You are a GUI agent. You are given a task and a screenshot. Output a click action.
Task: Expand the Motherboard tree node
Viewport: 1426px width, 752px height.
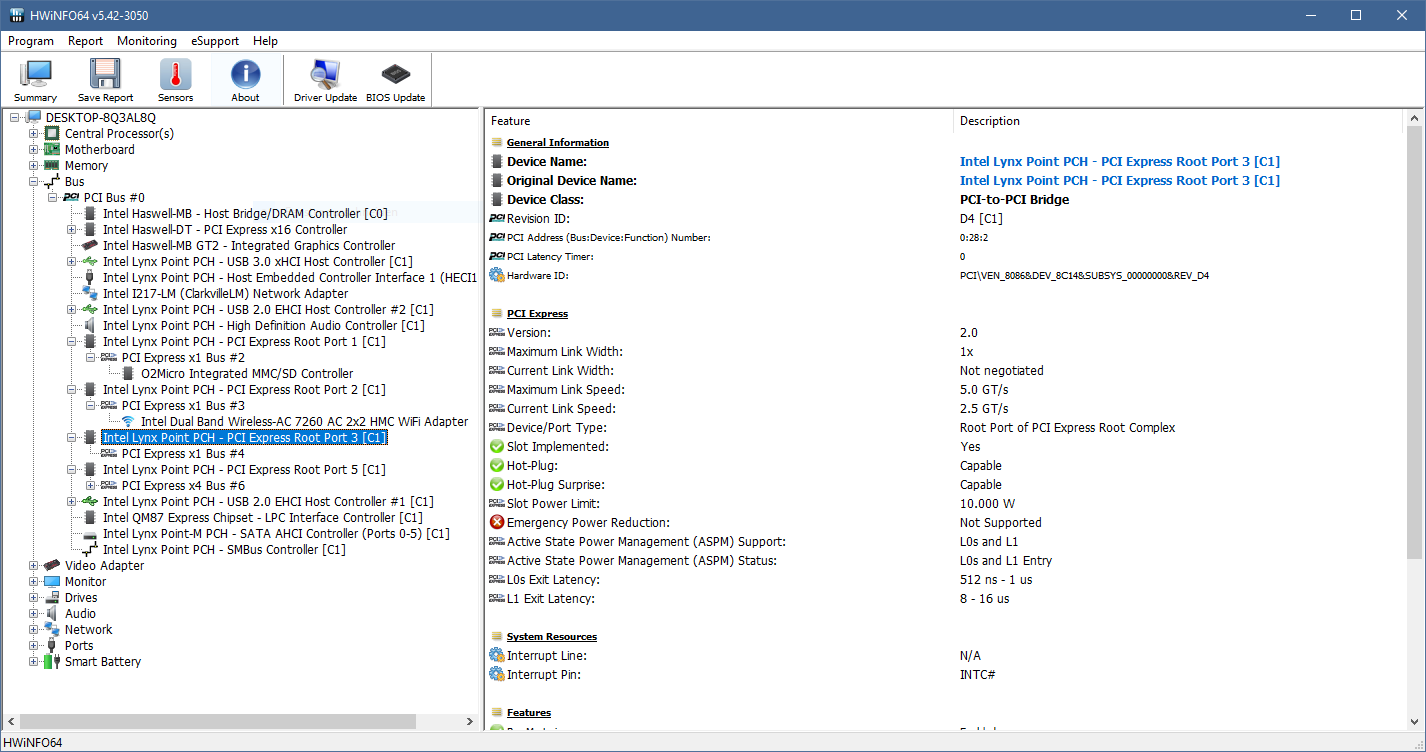pos(34,150)
